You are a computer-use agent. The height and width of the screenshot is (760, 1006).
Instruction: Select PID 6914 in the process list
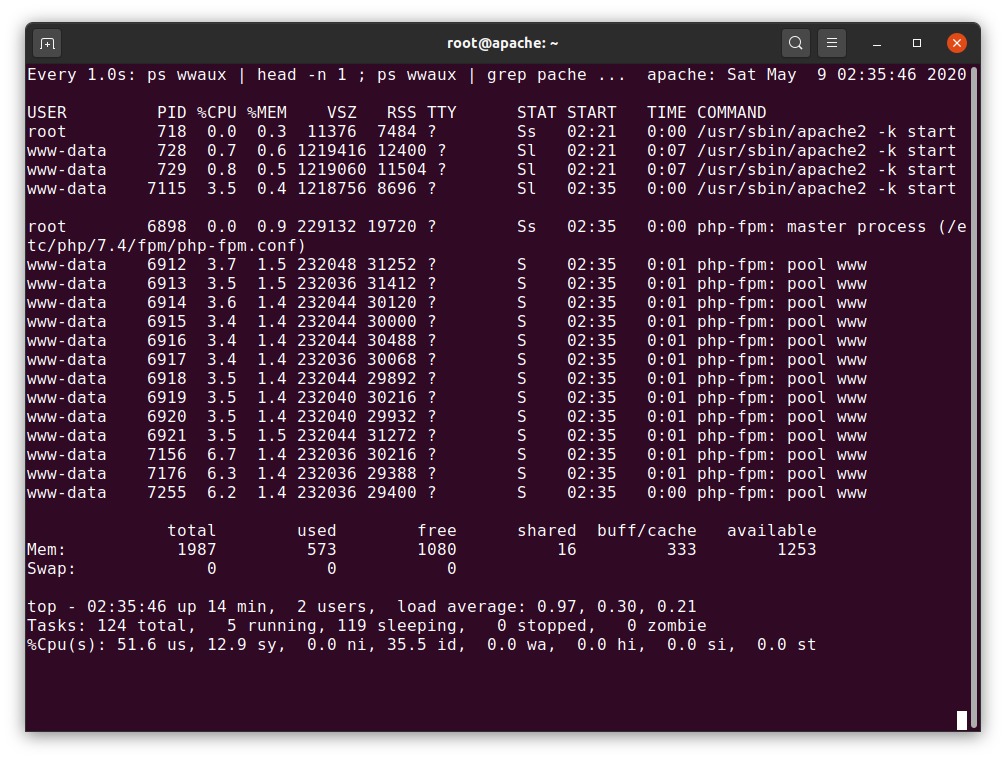coord(167,303)
